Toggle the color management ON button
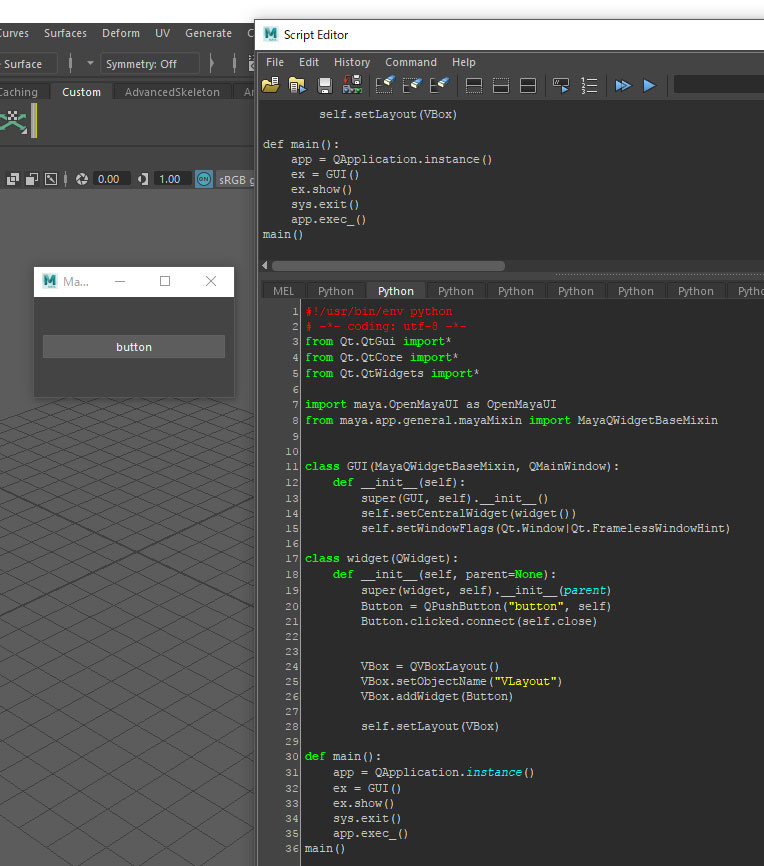 (x=204, y=179)
